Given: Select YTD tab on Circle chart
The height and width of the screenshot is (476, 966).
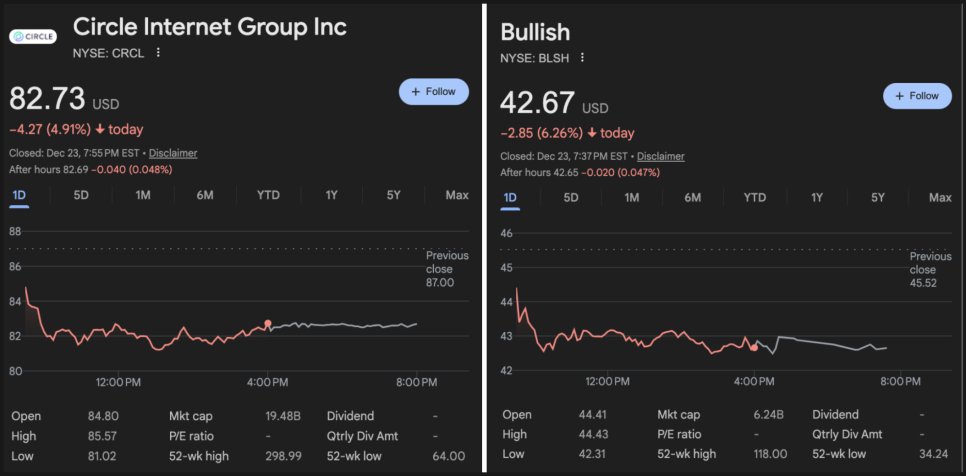Looking at the screenshot, I should (x=268, y=194).
